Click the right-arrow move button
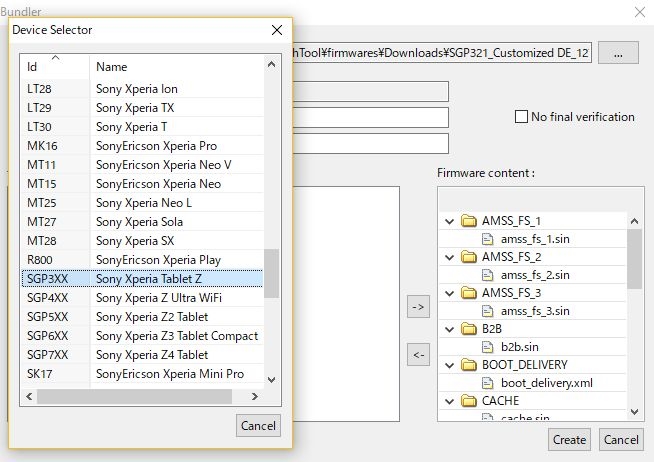The height and width of the screenshot is (462, 654). tap(419, 307)
